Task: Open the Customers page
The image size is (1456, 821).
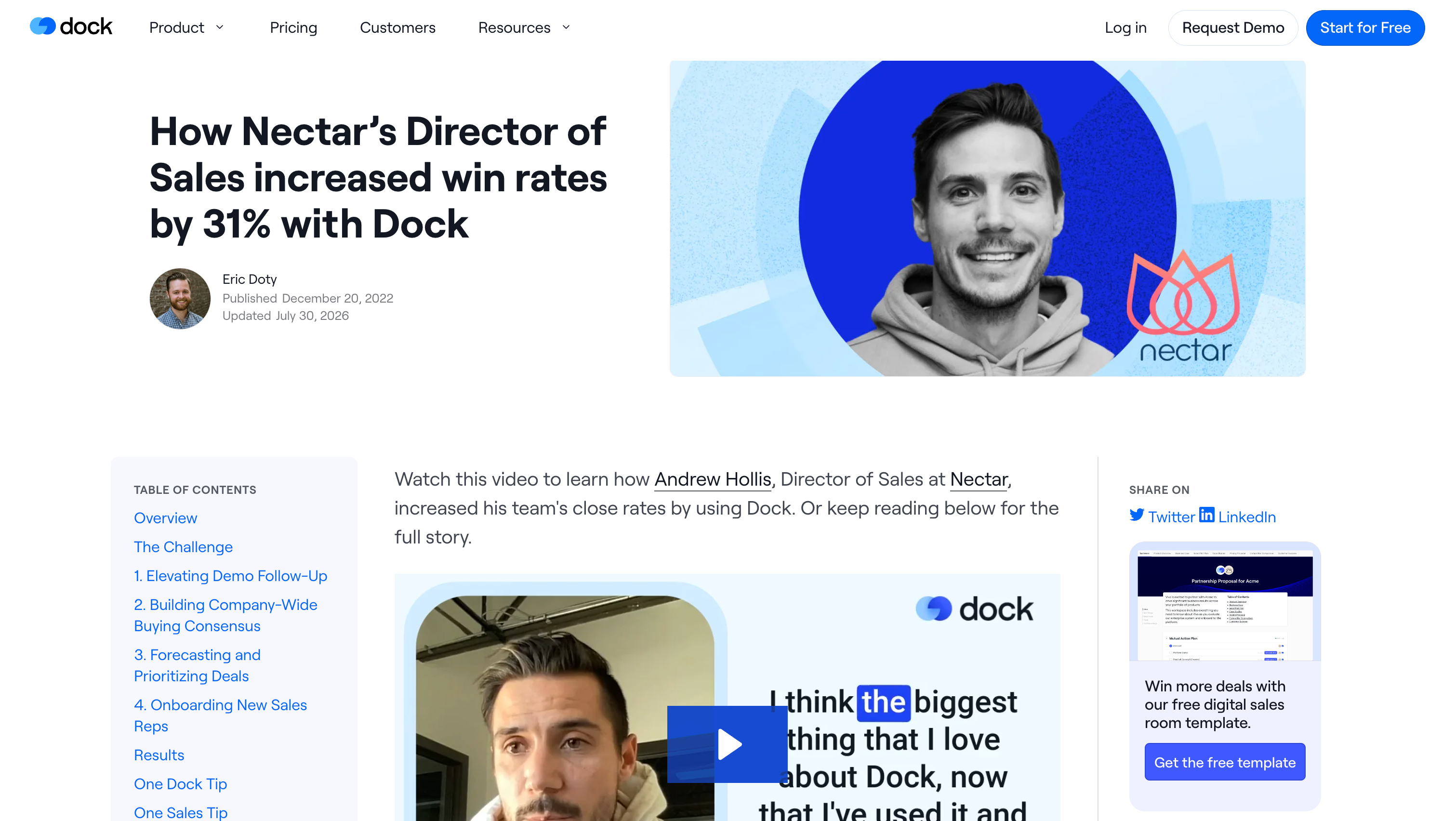Action: click(397, 27)
